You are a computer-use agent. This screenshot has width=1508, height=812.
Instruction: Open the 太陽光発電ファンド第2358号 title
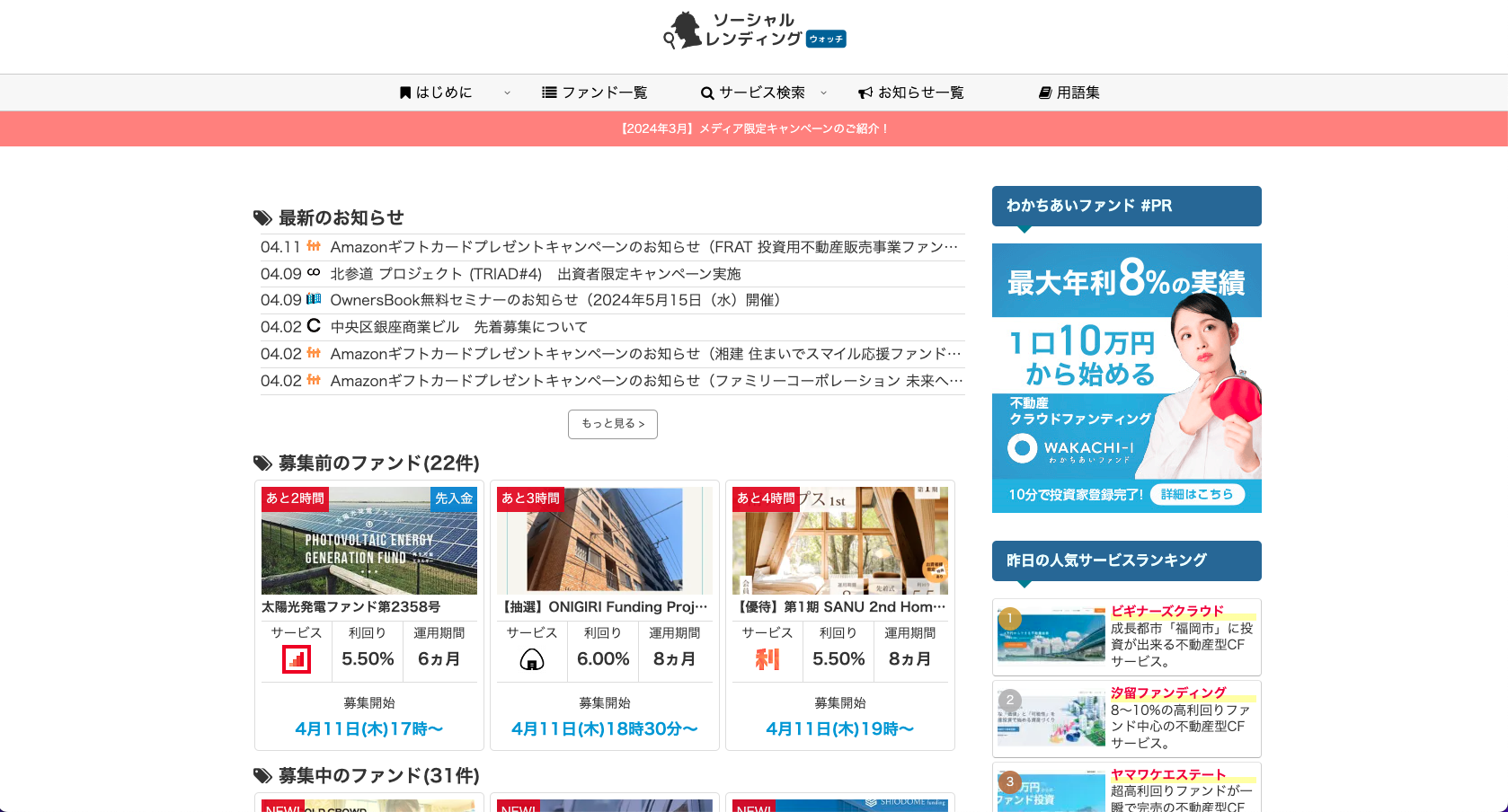point(351,607)
